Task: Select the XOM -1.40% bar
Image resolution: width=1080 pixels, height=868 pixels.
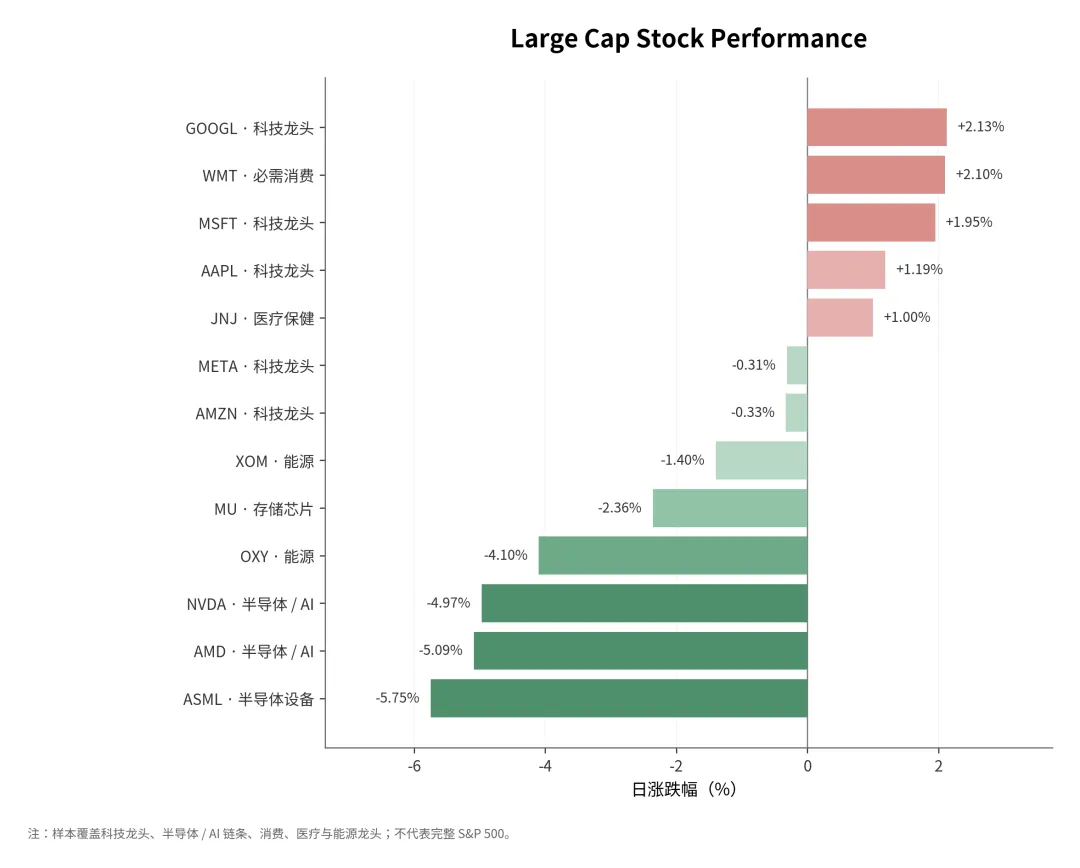Action: (x=761, y=460)
